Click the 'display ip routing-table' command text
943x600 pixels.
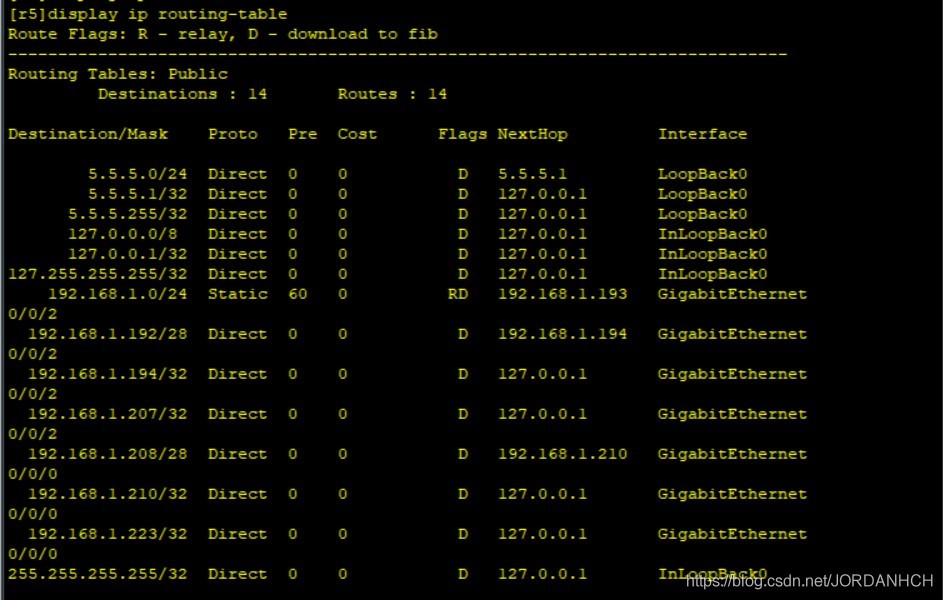(x=167, y=14)
